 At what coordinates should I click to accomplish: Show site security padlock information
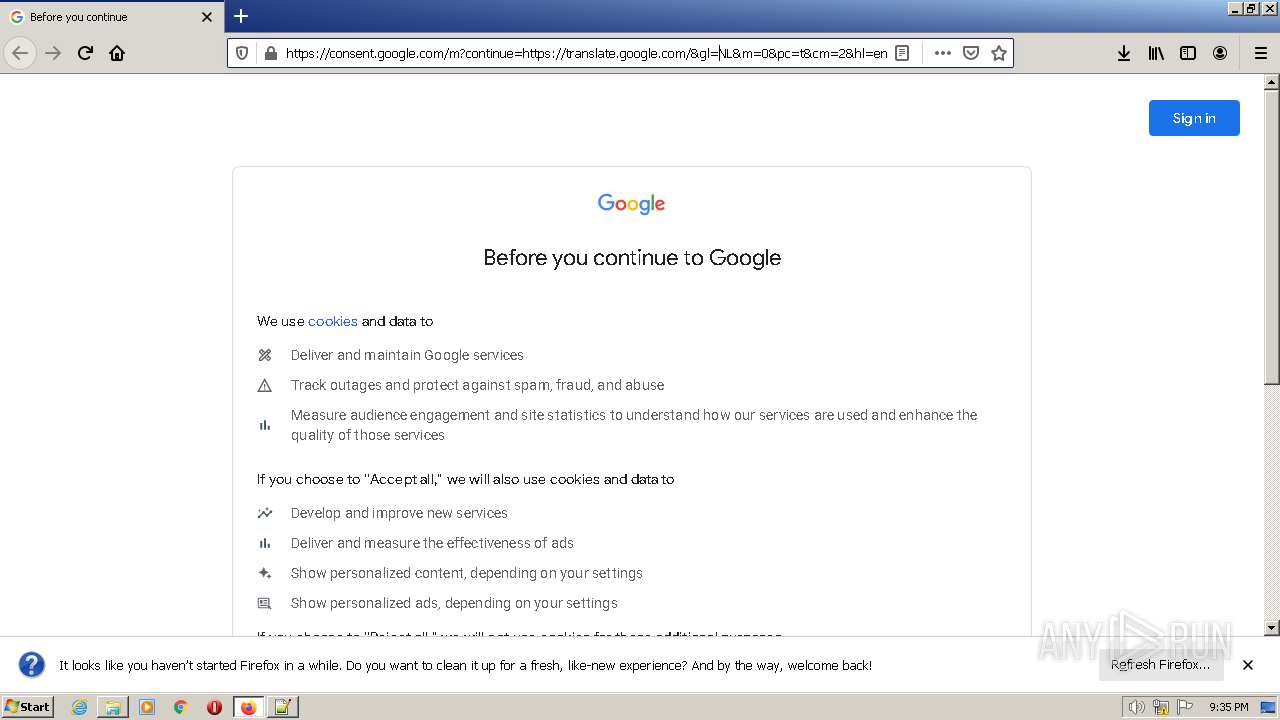(270, 53)
